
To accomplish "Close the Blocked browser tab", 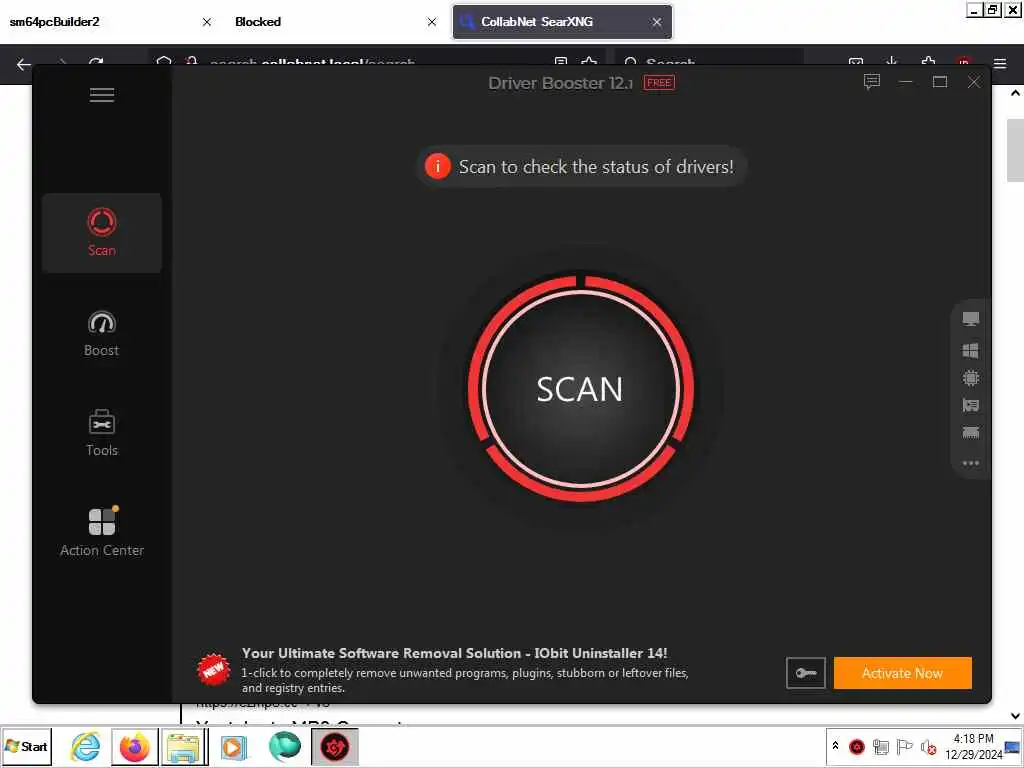I will [x=432, y=22].
